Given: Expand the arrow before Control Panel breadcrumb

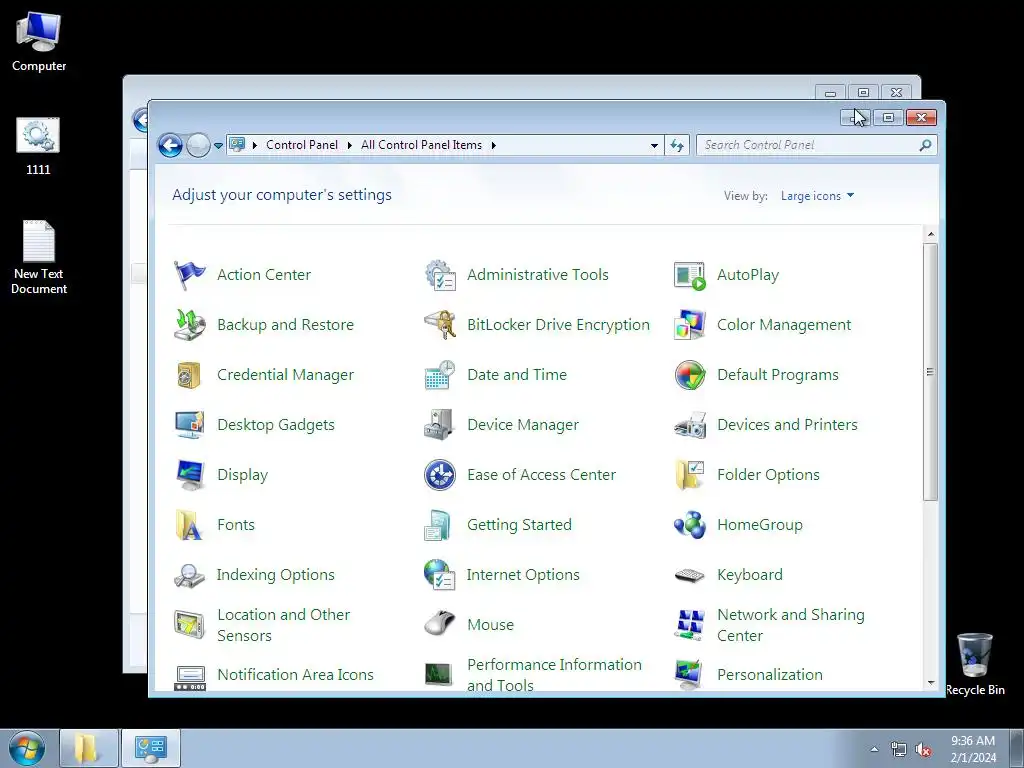Looking at the screenshot, I should pos(255,145).
